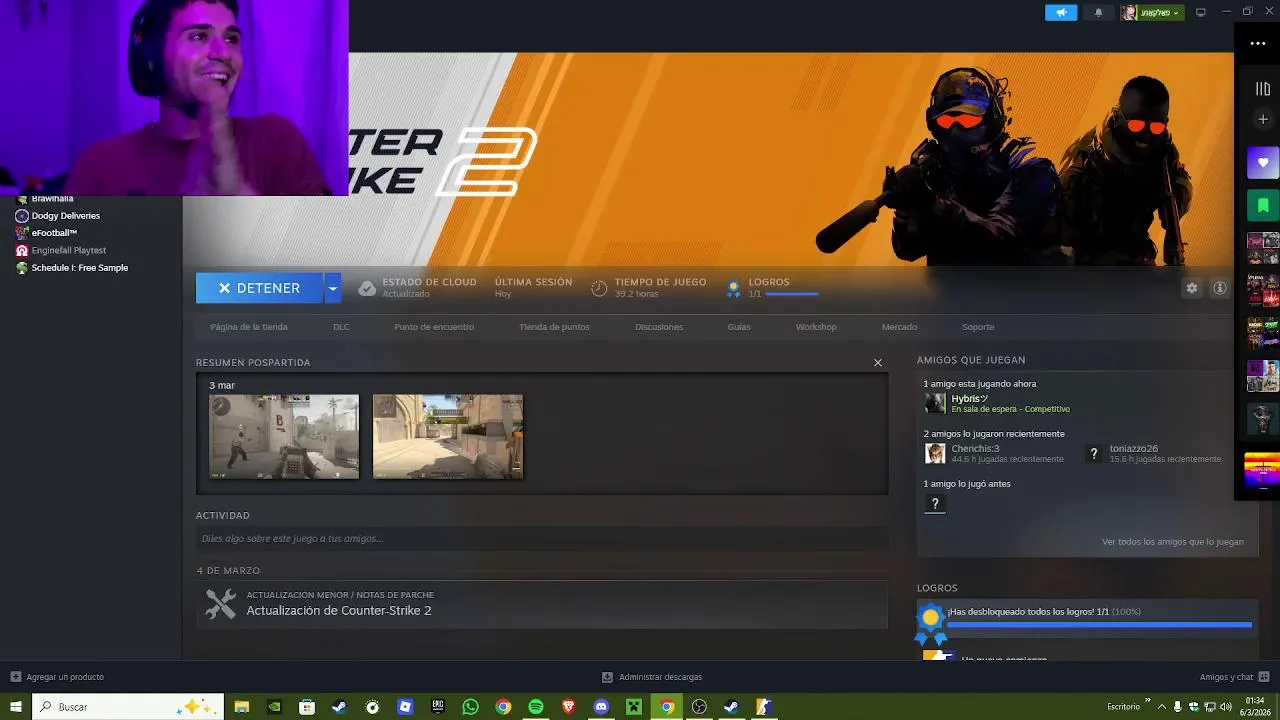1280x720 pixels.
Task: Select Brawlhalla in library list
Action: pyautogui.click(x=52, y=199)
